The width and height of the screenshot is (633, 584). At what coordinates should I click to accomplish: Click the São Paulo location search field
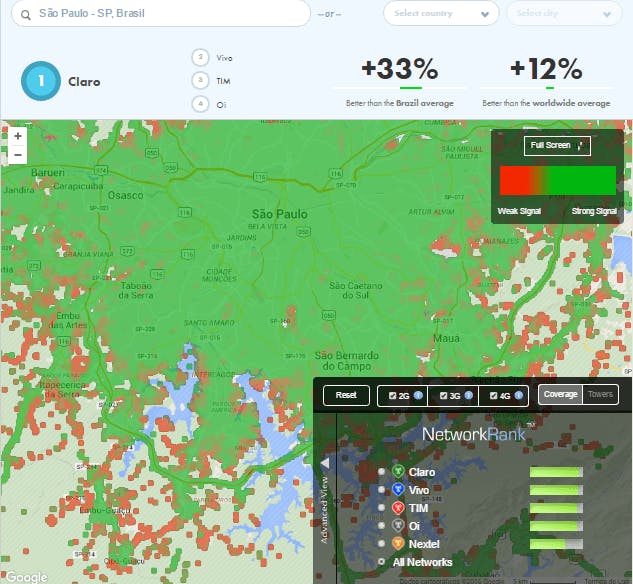tap(161, 14)
